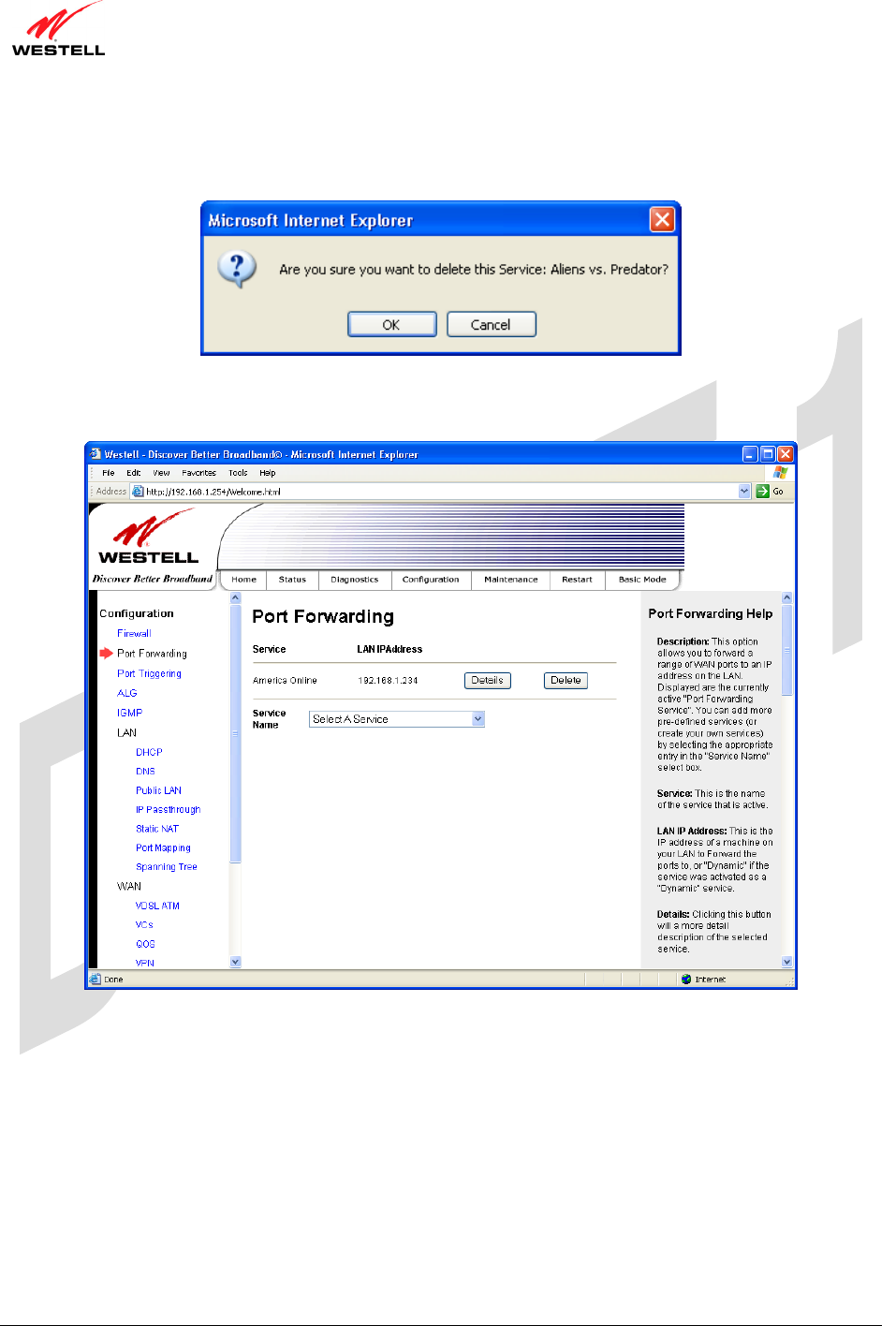Open the Static NAT link

tap(156, 829)
